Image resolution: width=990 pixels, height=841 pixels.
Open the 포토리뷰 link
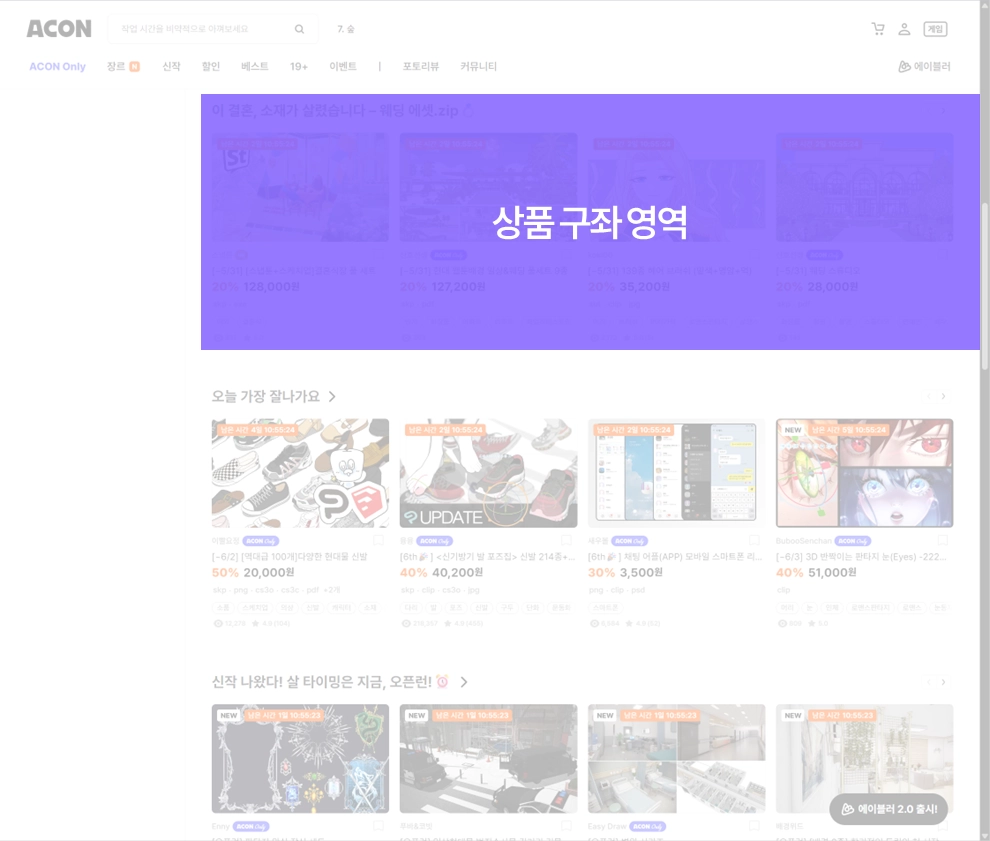tap(420, 66)
